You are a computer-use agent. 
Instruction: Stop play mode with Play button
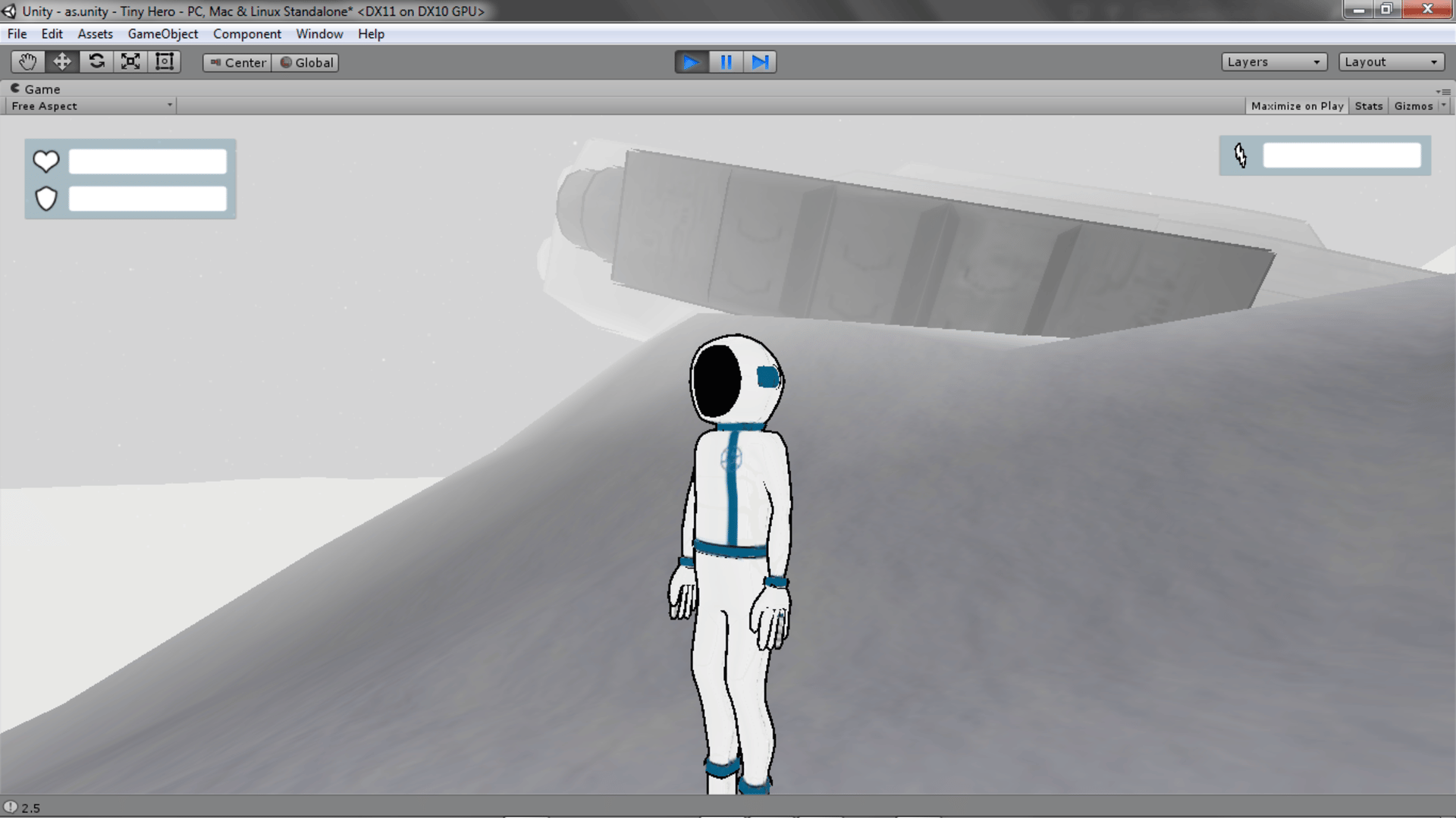coord(691,62)
